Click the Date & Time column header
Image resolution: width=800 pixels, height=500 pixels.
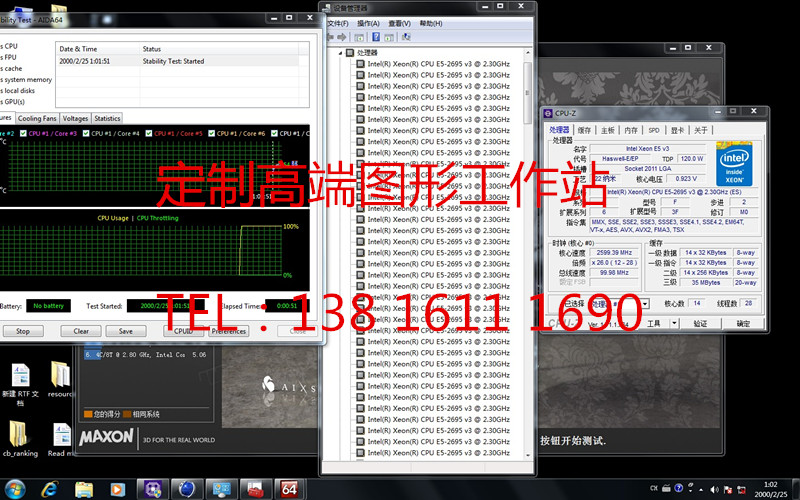point(97,49)
